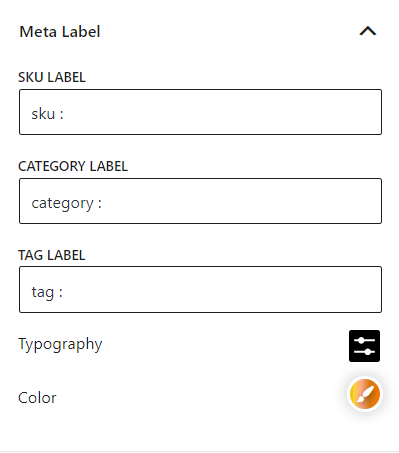
Task: Focus the SKU Label input field
Action: coord(200,112)
